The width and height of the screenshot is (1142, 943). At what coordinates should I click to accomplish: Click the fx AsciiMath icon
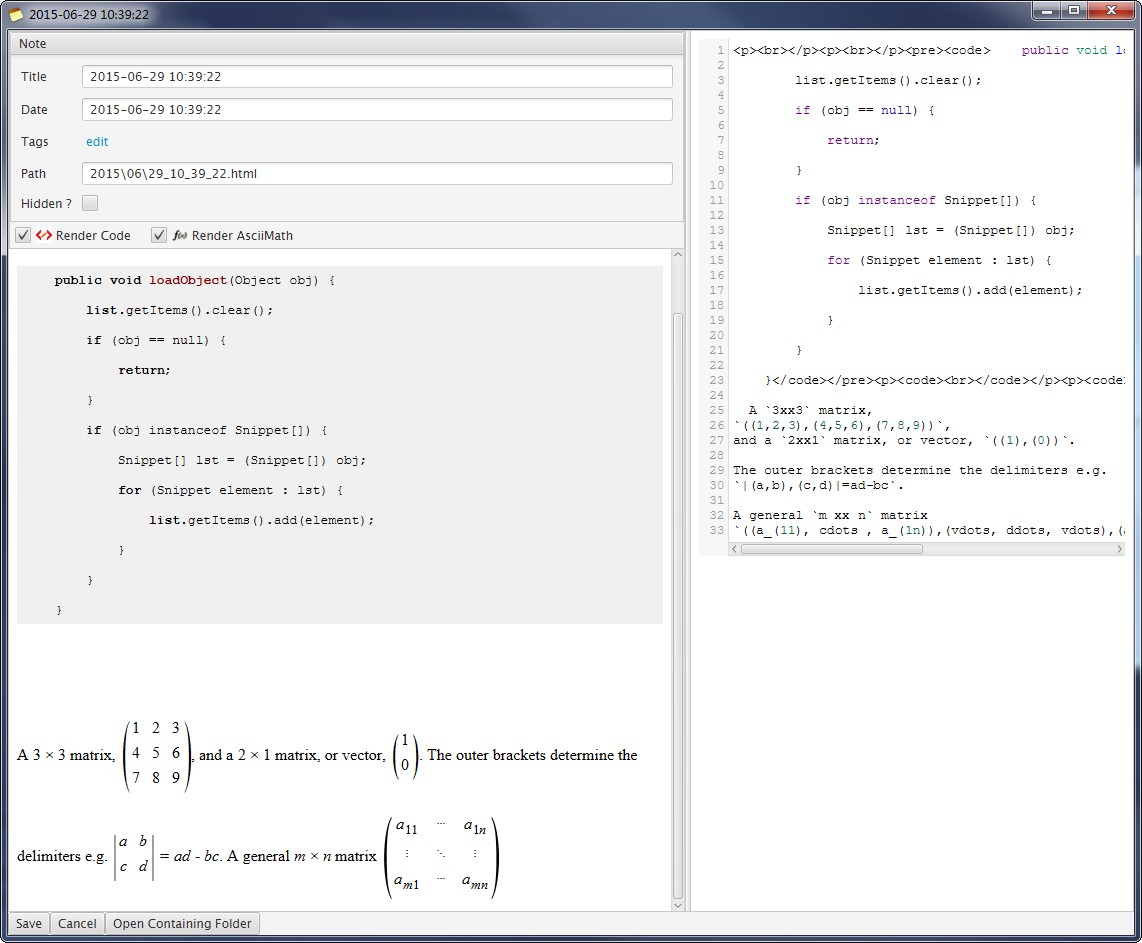(x=180, y=236)
